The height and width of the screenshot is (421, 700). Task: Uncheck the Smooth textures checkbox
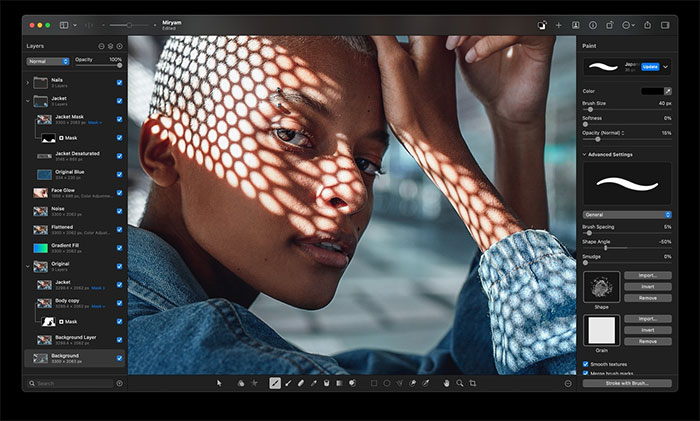click(x=586, y=364)
